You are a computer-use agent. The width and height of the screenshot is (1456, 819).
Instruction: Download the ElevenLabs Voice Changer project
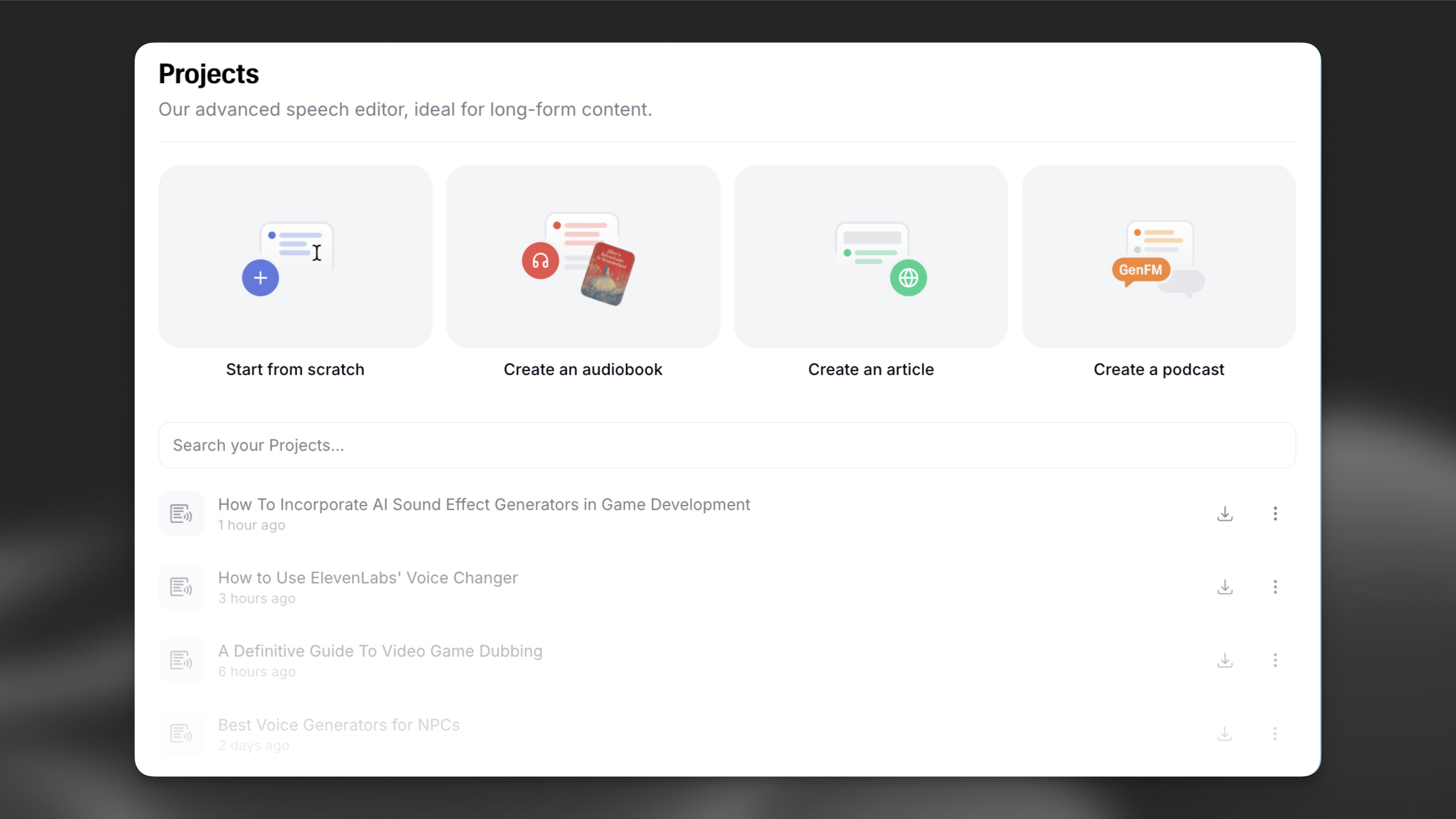[x=1224, y=587]
